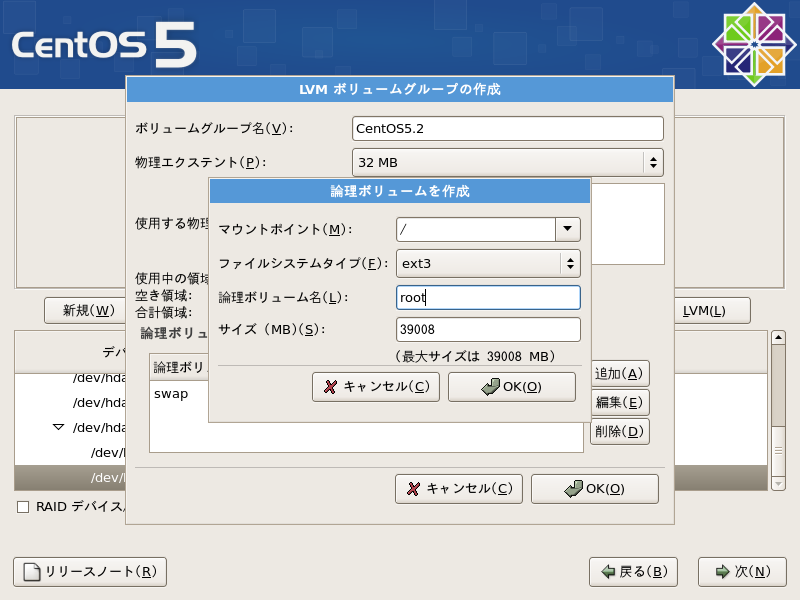800x600 pixels.
Task: Select the highlighted /dev row in partition list
Action: pos(70,478)
